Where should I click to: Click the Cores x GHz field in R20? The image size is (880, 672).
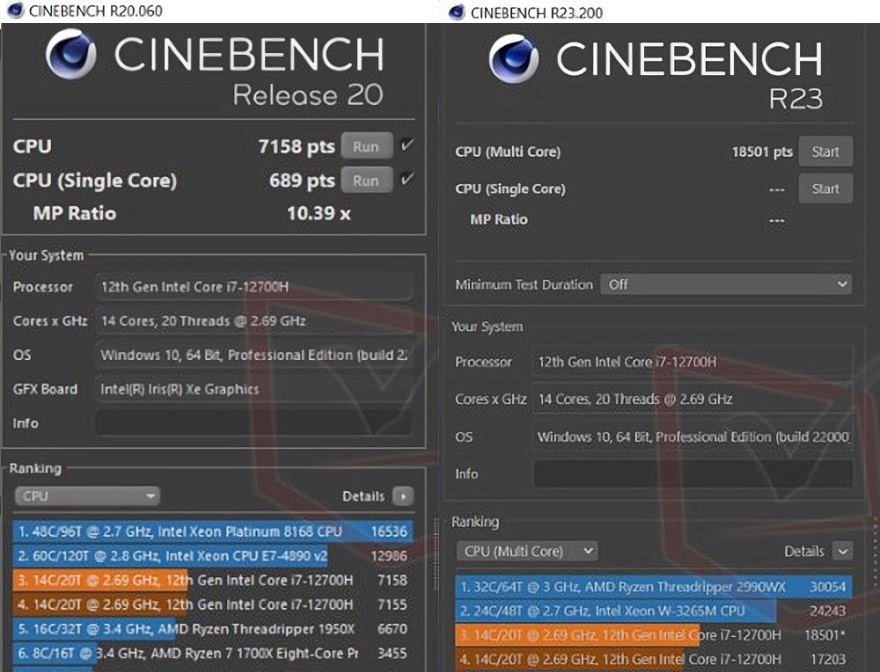pos(254,321)
